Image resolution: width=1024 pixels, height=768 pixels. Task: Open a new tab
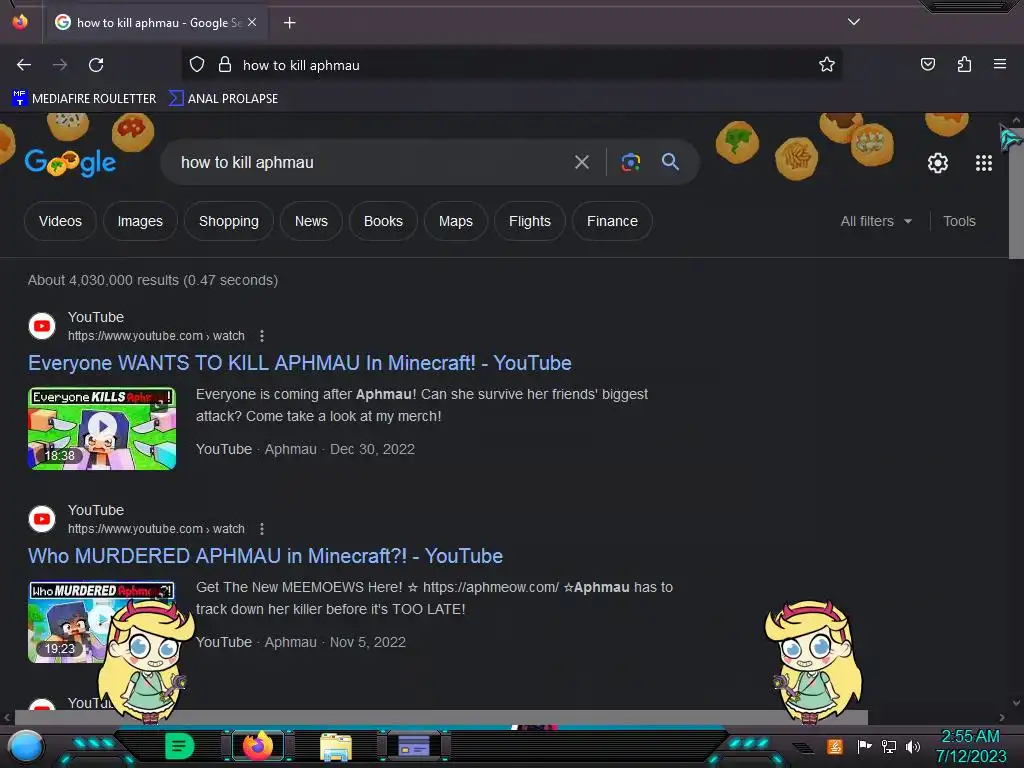click(x=289, y=23)
